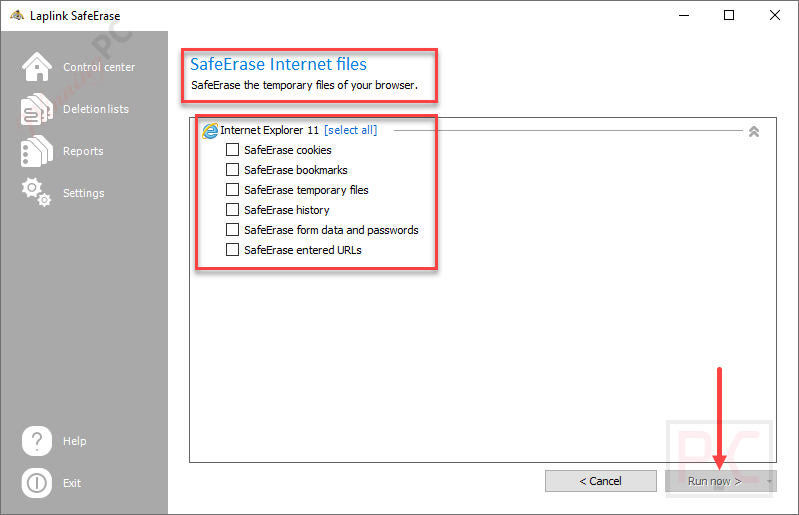The height and width of the screenshot is (515, 799).
Task: Select Help in the sidebar
Action: [74, 441]
